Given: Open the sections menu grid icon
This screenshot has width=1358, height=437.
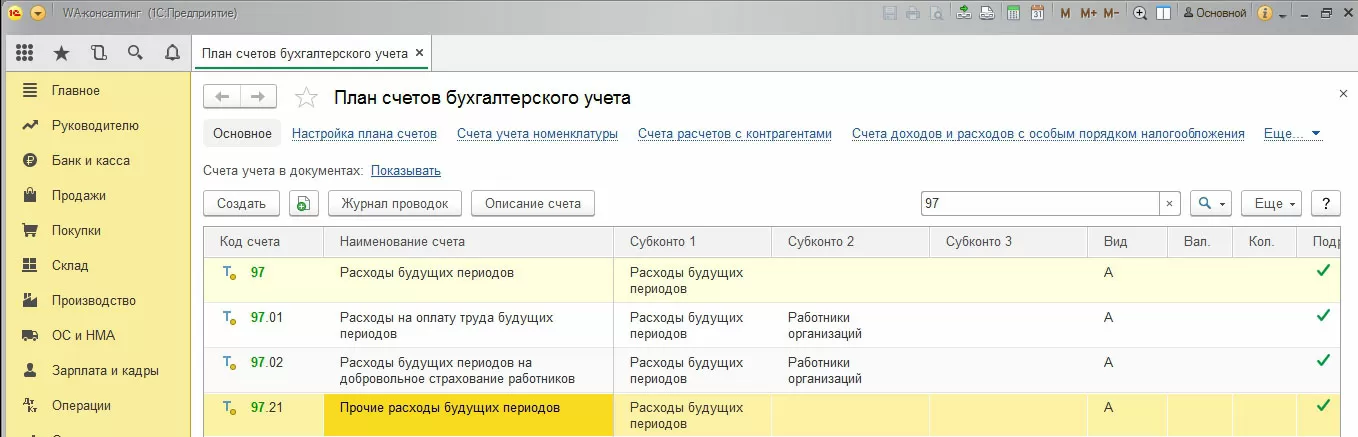Looking at the screenshot, I should (25, 53).
